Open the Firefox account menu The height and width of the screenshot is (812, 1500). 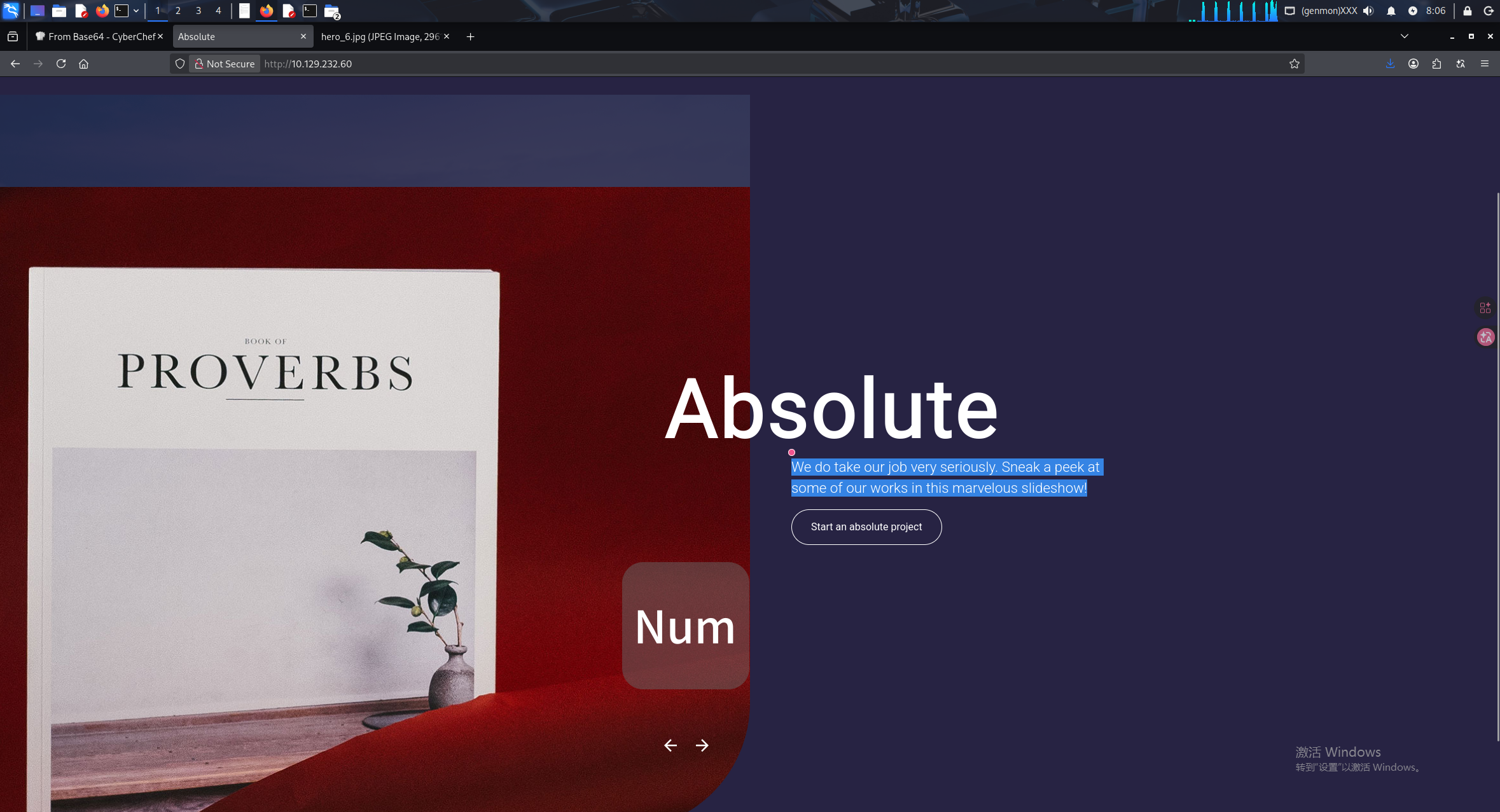pos(1413,64)
